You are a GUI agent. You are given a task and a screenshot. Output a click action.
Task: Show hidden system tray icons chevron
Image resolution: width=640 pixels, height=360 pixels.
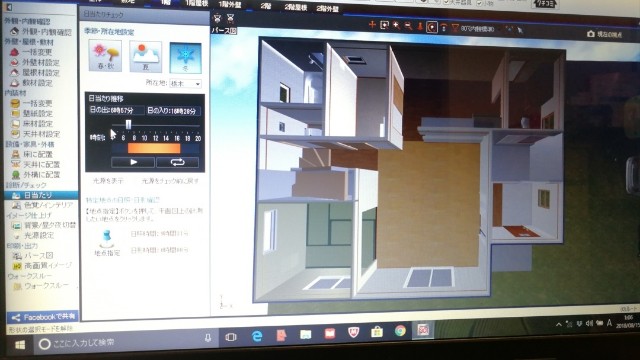tap(559, 325)
